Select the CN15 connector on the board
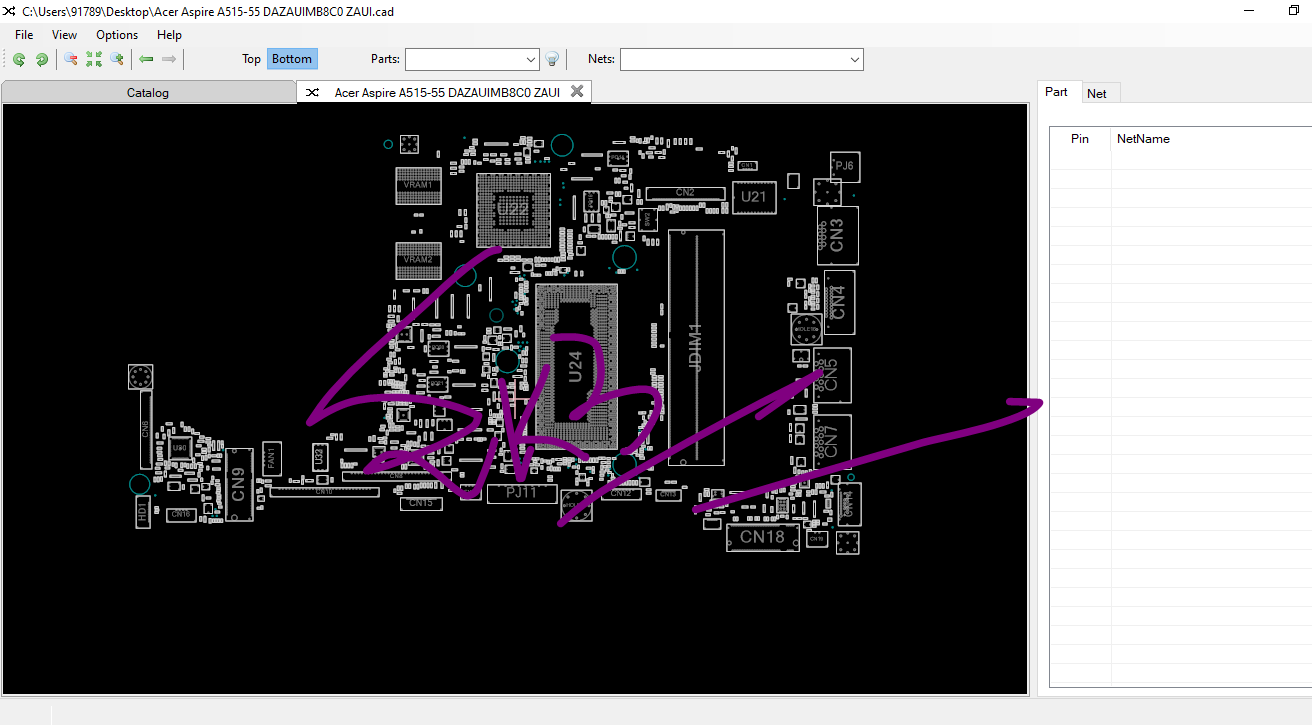 421,503
